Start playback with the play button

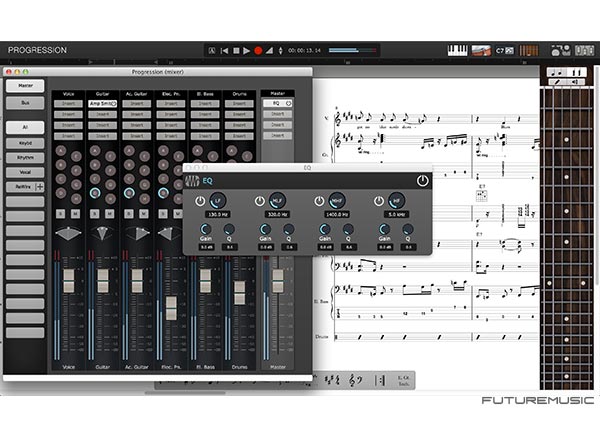247,51
